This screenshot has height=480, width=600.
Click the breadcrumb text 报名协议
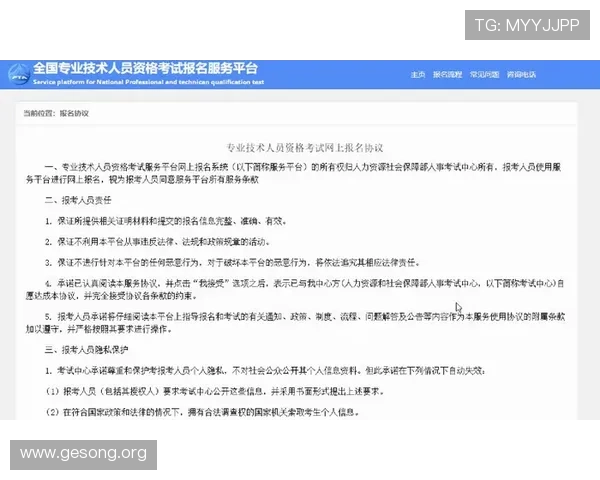pyautogui.click(x=74, y=113)
